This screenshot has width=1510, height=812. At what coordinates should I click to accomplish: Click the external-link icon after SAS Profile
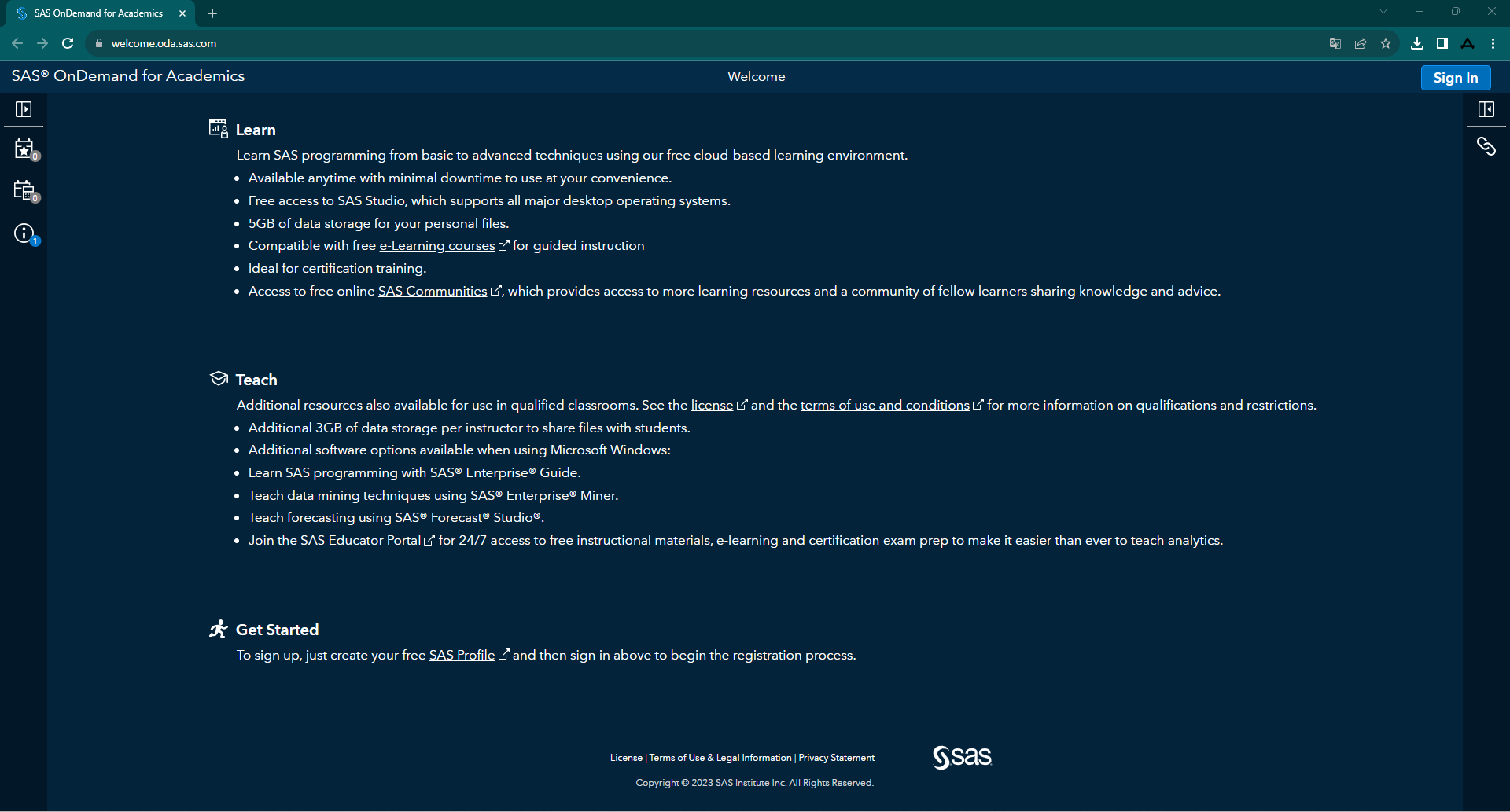[504, 654]
